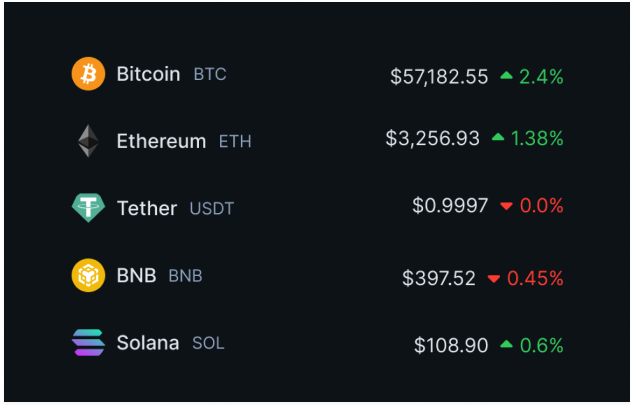Click the SOL ticker symbol

tap(208, 344)
